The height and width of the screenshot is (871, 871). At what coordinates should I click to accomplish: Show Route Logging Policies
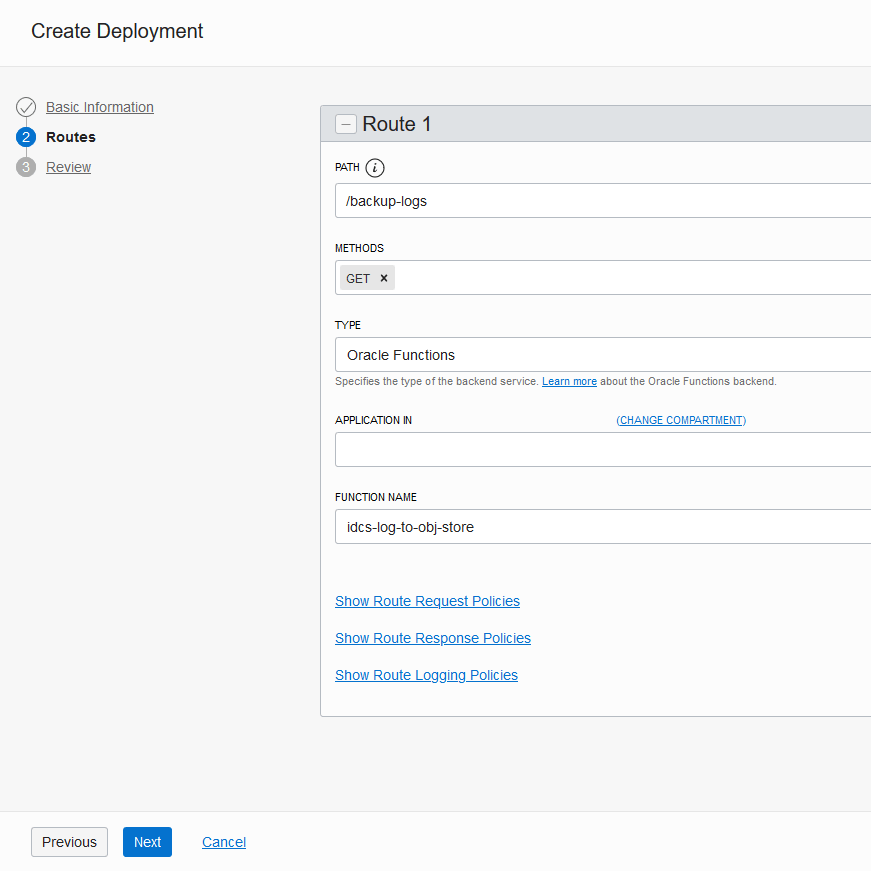(426, 675)
